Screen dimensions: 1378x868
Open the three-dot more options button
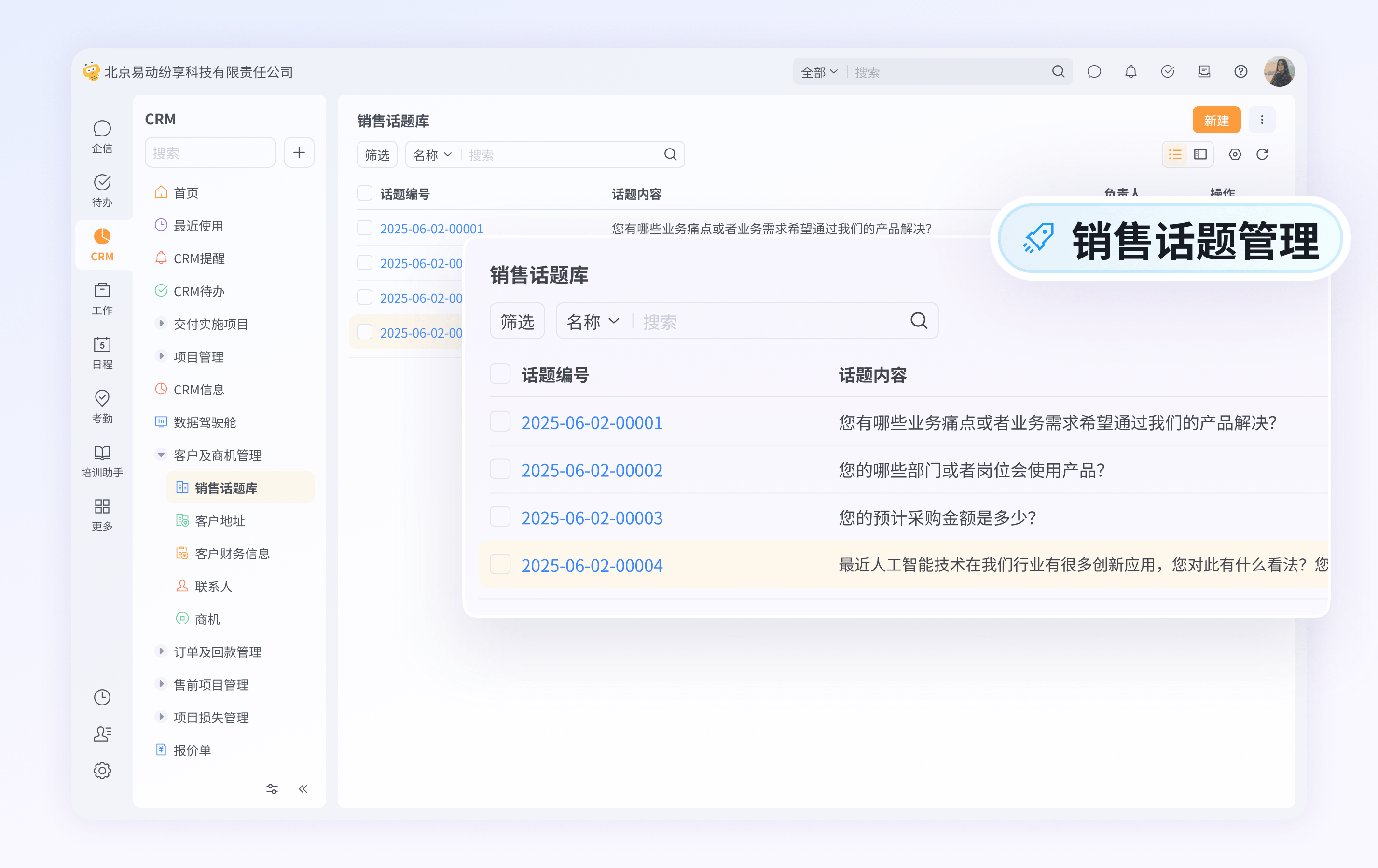1262,120
